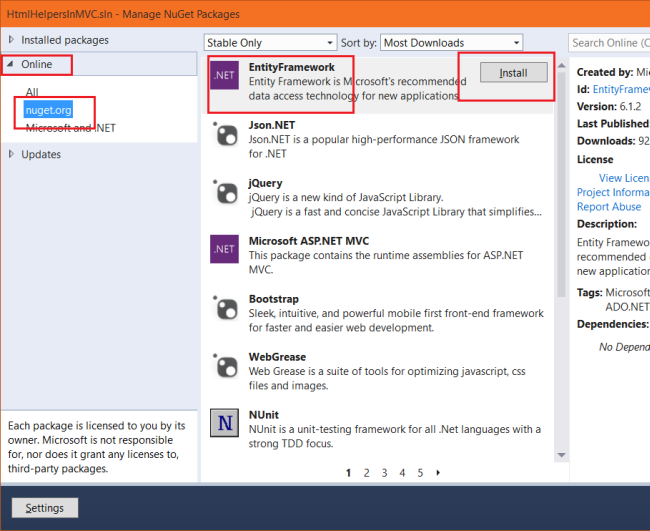Go to results page 4
This screenshot has height=531, width=650.
[402, 473]
